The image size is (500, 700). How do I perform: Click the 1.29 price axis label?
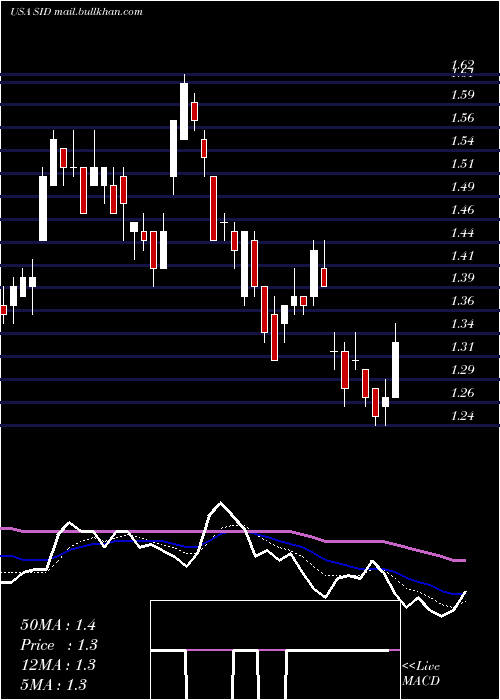(x=462, y=370)
